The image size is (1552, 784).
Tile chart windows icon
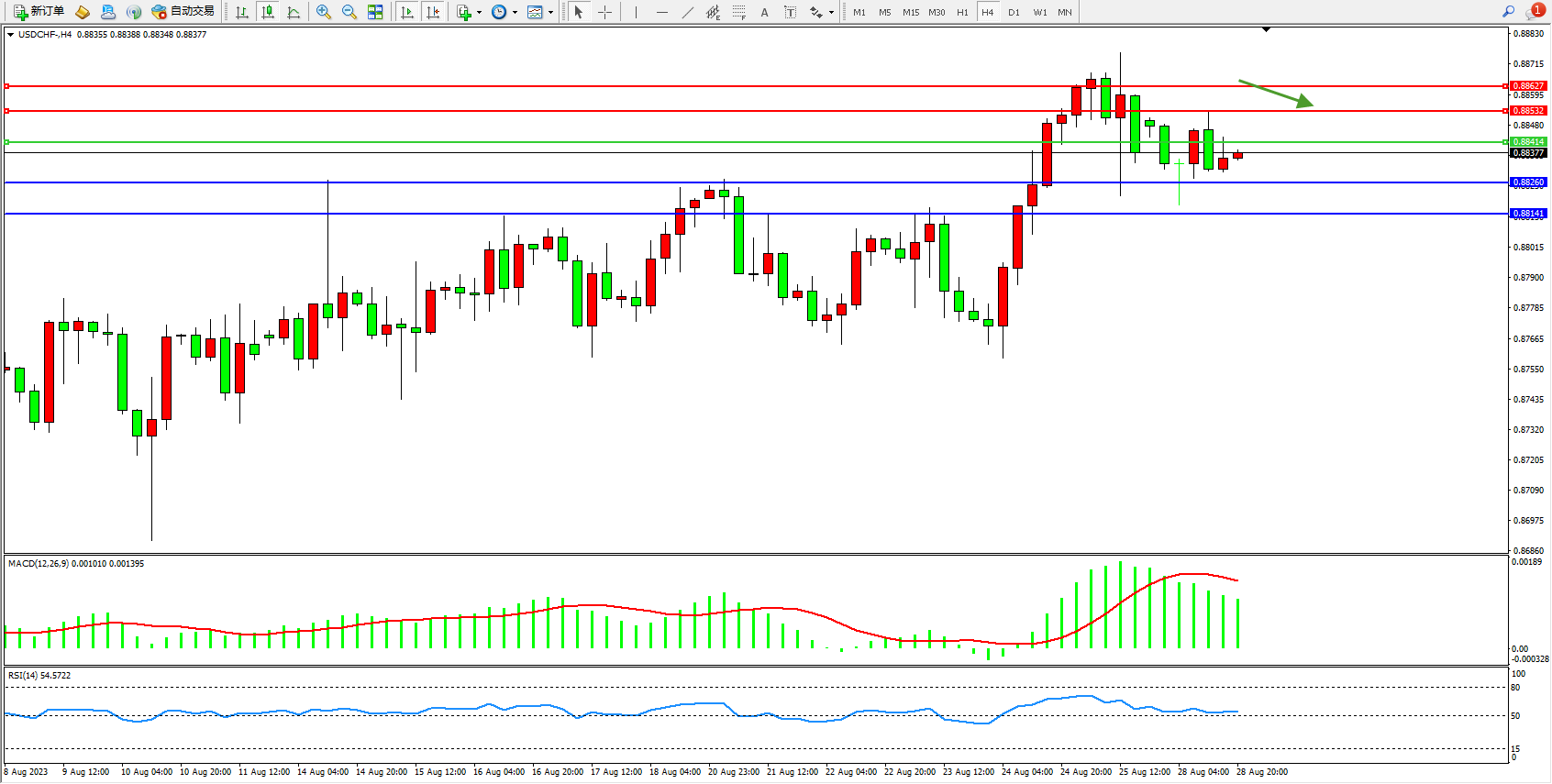coord(375,12)
